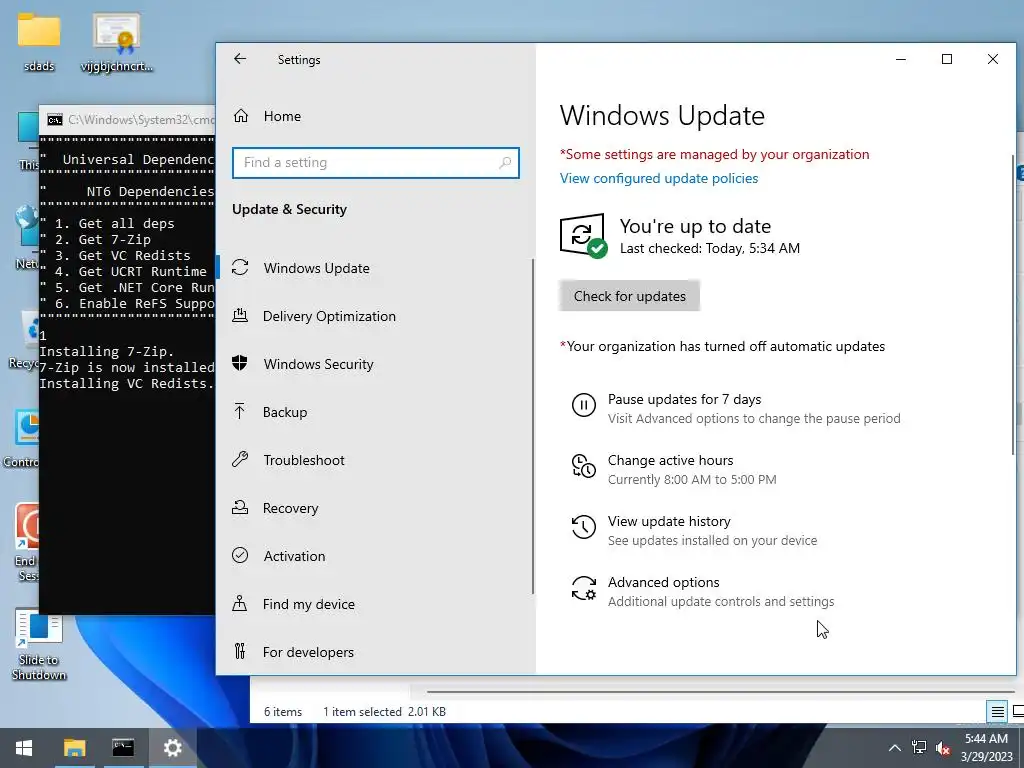This screenshot has width=1024, height=768.
Task: Click the Find my device person icon
Action: (240, 603)
